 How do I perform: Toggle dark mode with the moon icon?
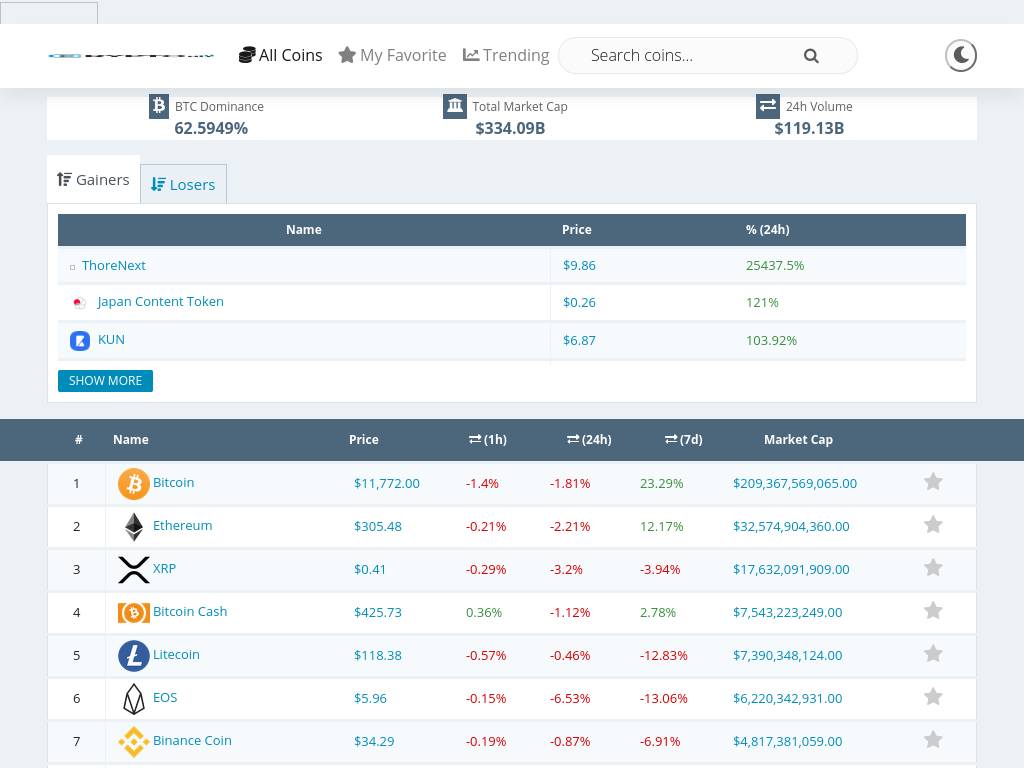[x=960, y=56]
